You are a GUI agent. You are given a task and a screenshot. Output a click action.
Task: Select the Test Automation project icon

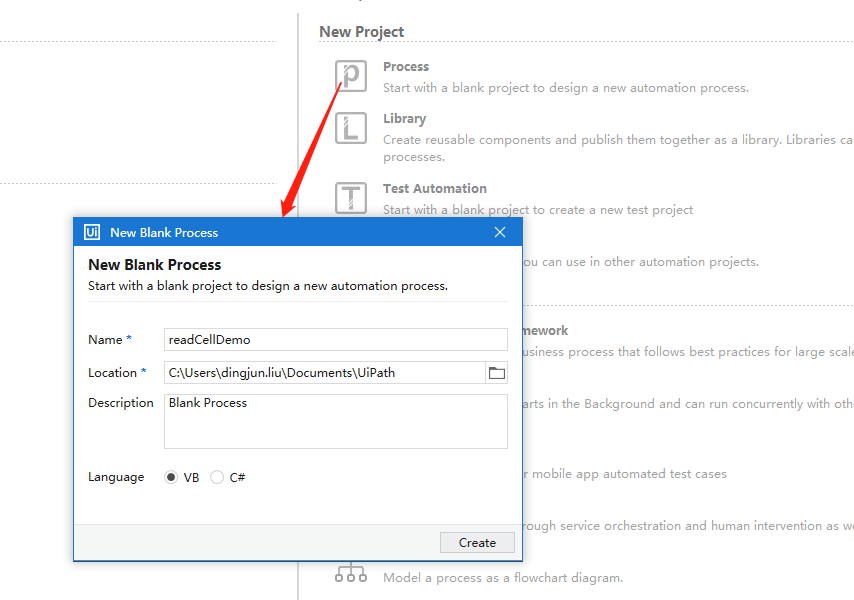pyautogui.click(x=351, y=197)
